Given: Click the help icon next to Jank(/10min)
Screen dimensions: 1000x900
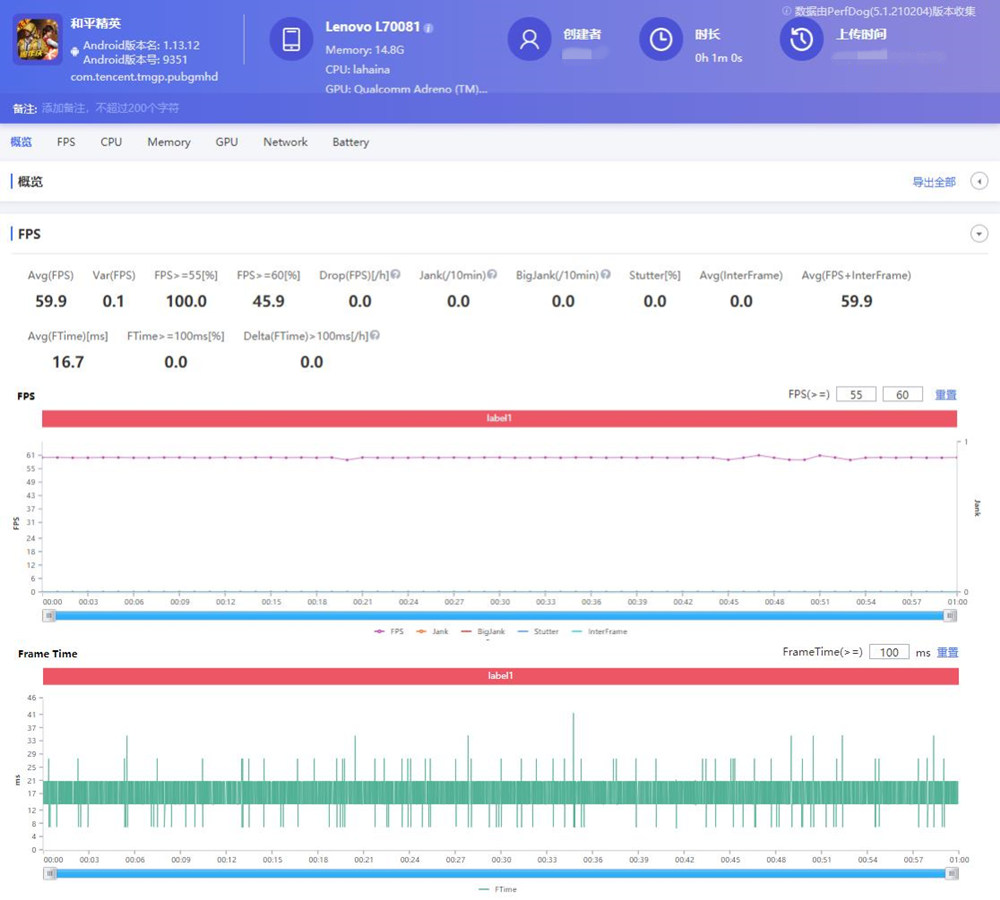Looking at the screenshot, I should (492, 274).
